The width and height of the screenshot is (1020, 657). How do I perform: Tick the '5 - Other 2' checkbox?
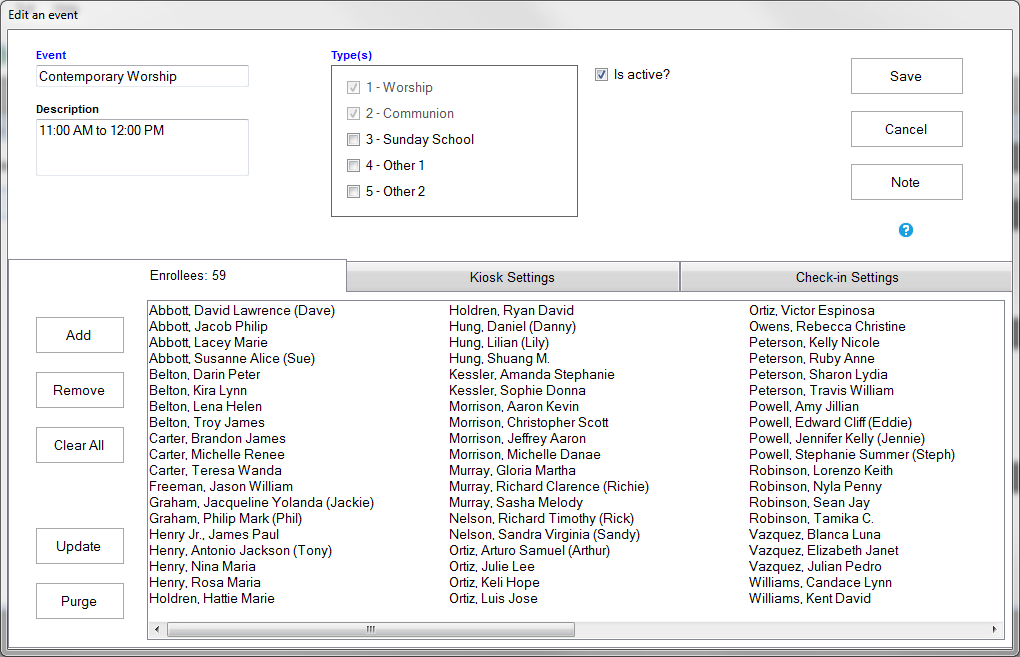coord(353,192)
